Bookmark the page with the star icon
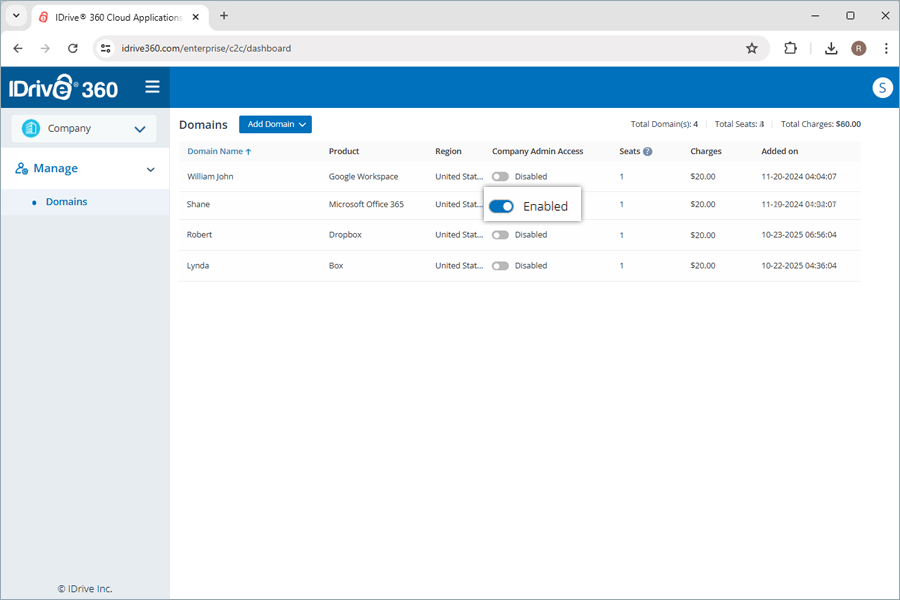 (x=752, y=48)
